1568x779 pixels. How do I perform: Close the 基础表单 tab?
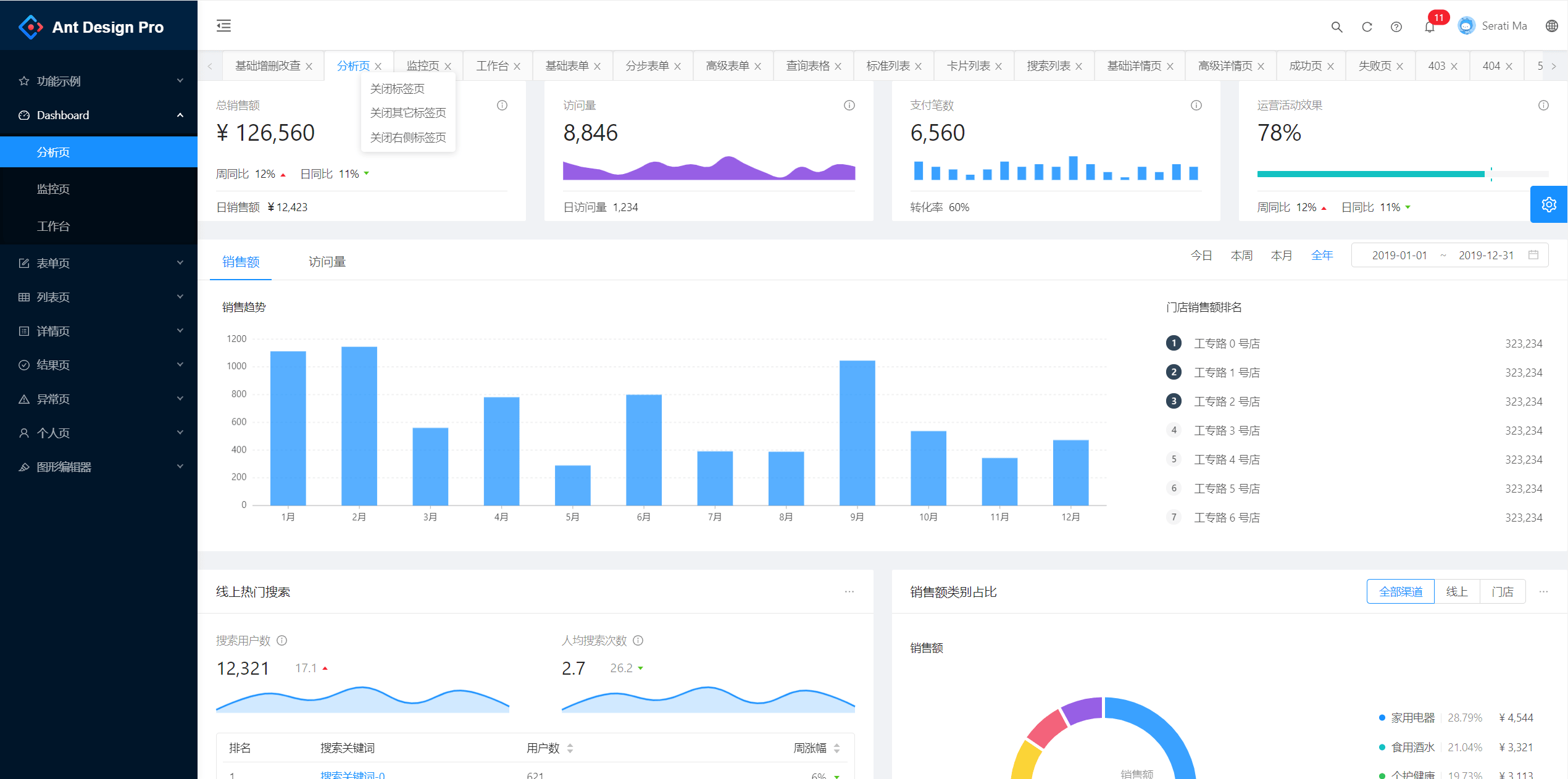pyautogui.click(x=598, y=66)
